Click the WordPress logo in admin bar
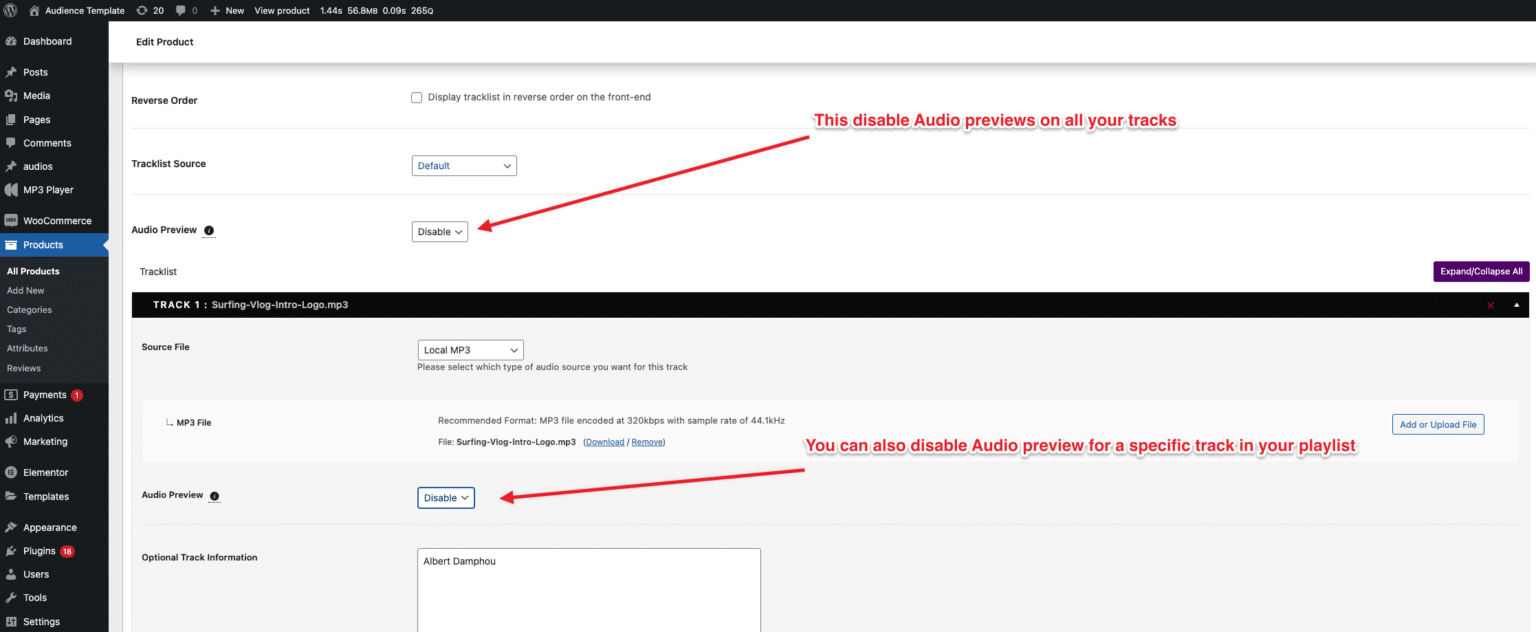Screen dimensions: 1536x632 (x=10, y=10)
